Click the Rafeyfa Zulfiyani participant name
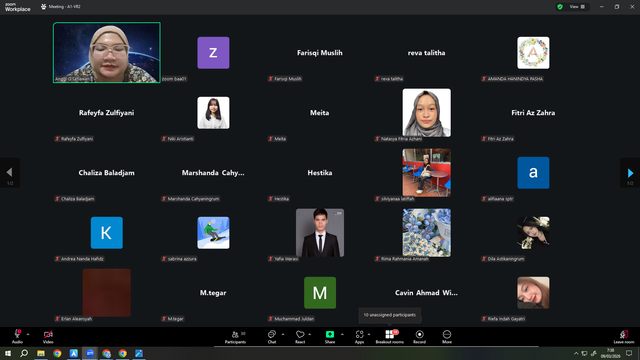Image resolution: width=640 pixels, height=360 pixels. [107, 113]
